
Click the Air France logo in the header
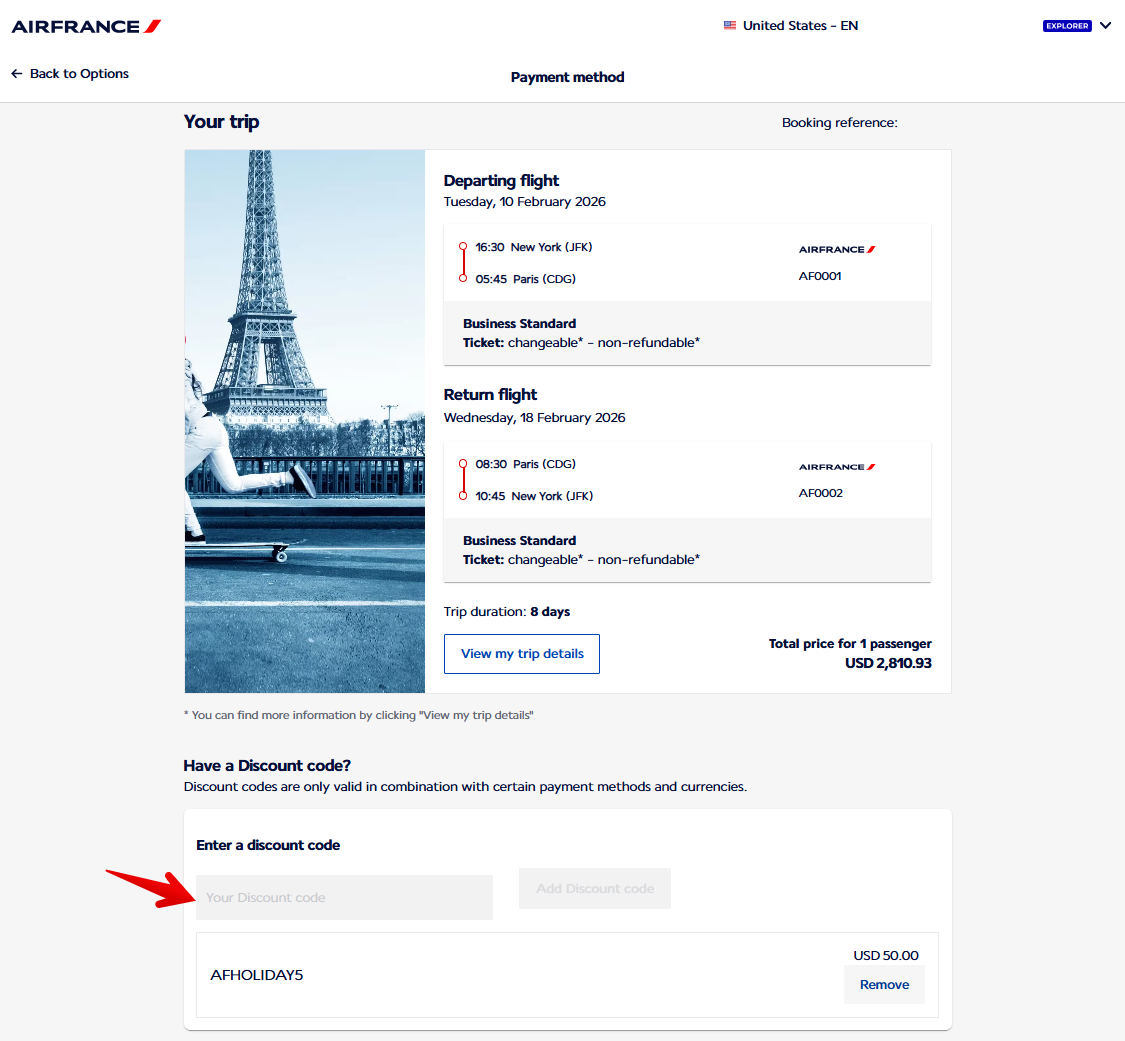point(85,26)
